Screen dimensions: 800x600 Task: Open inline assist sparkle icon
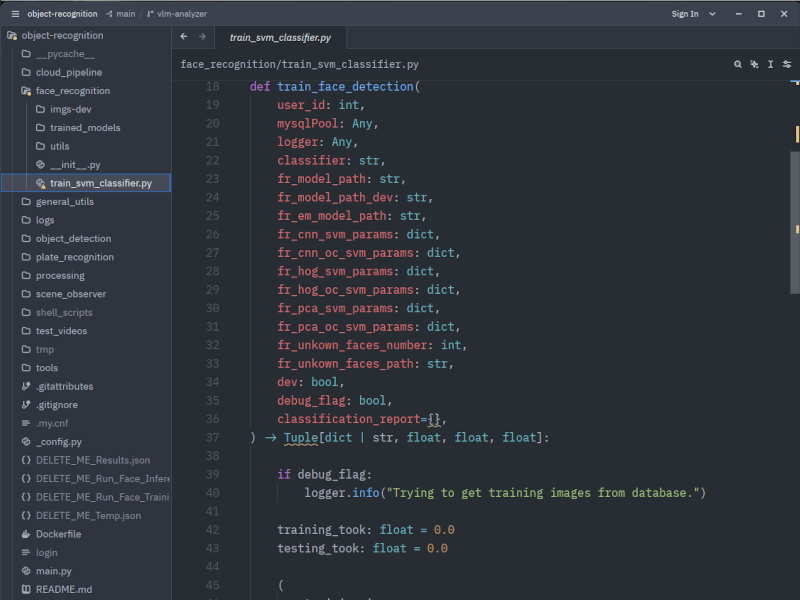[x=754, y=64]
